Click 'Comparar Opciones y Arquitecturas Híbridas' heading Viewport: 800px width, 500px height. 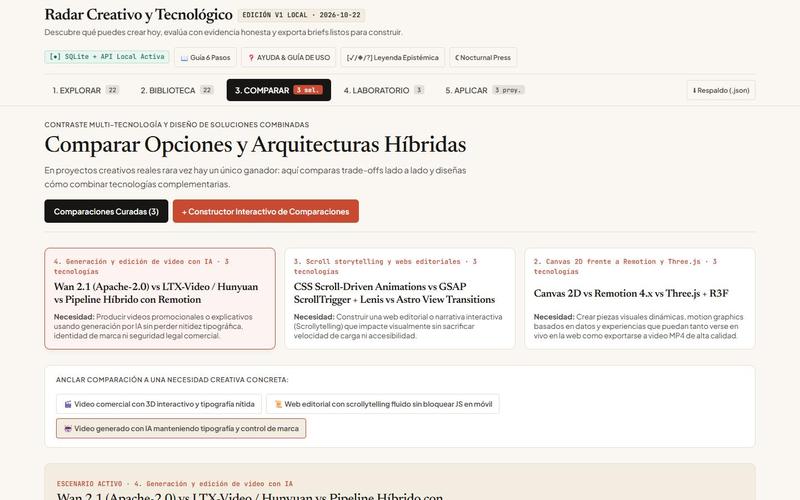tap(255, 144)
